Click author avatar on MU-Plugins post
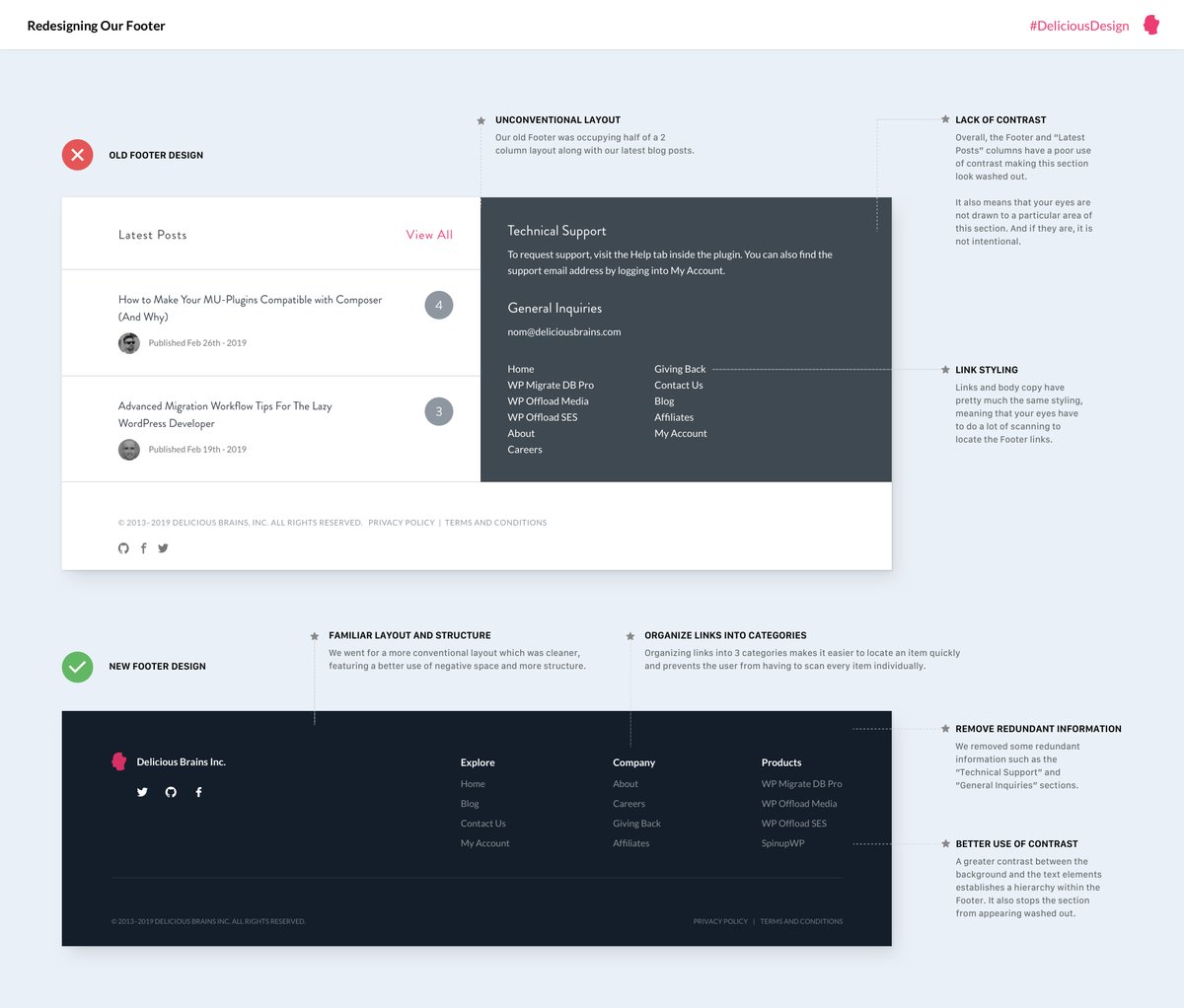 (x=129, y=343)
